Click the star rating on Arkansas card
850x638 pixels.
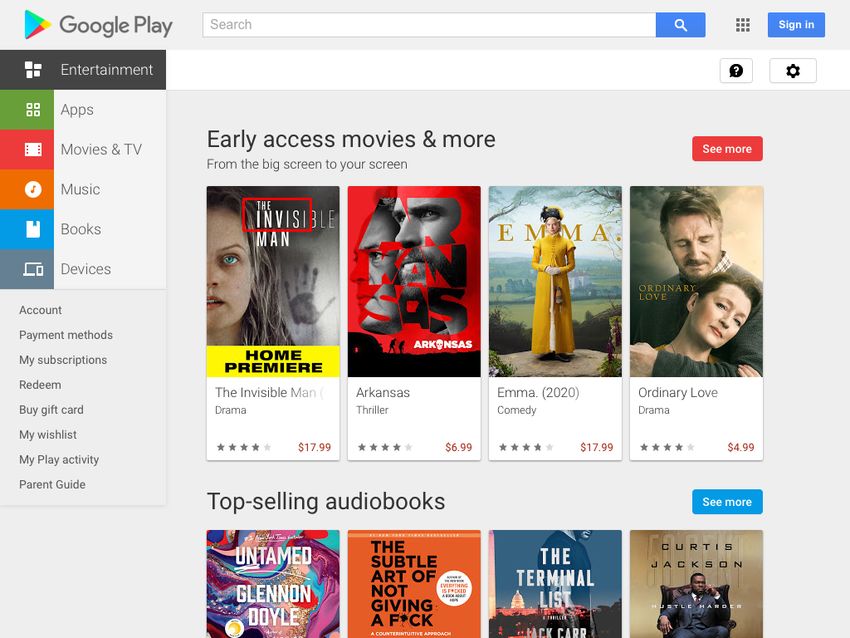click(385, 447)
